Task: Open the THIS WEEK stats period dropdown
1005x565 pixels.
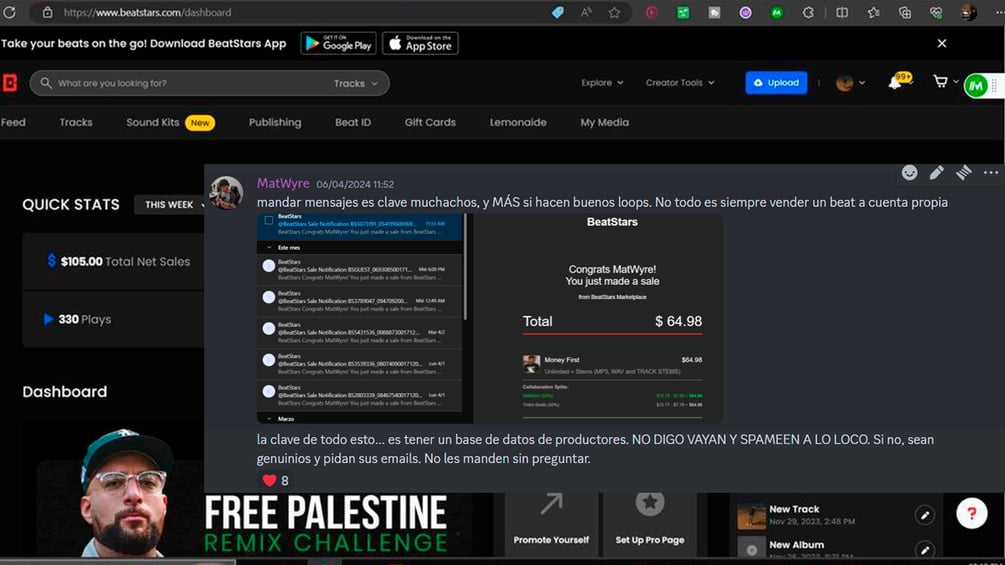Action: (x=170, y=204)
